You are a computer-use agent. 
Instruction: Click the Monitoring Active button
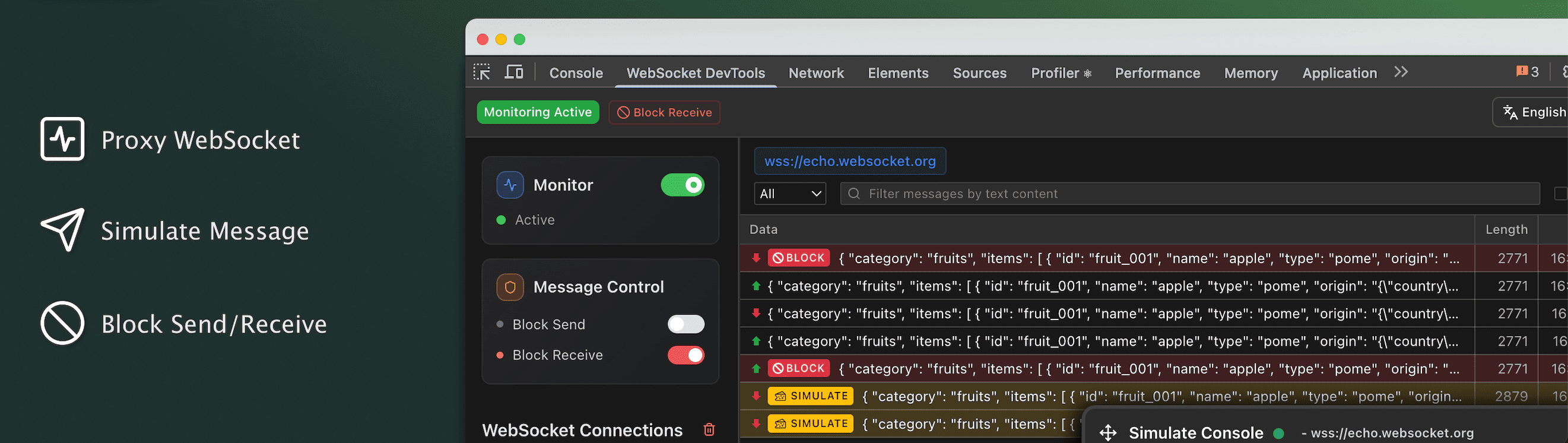[x=538, y=113]
